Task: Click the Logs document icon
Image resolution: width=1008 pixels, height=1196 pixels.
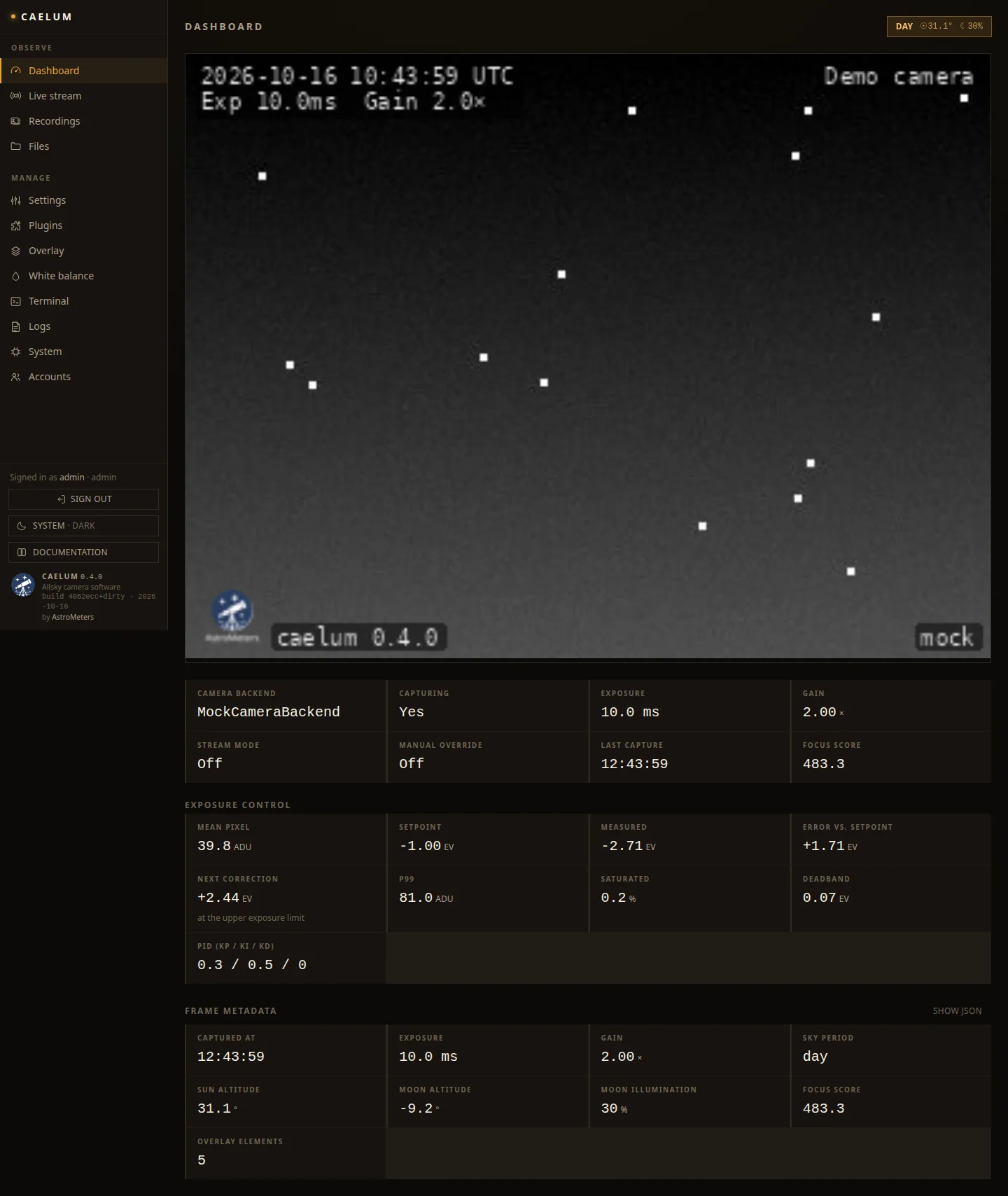Action: [16, 326]
